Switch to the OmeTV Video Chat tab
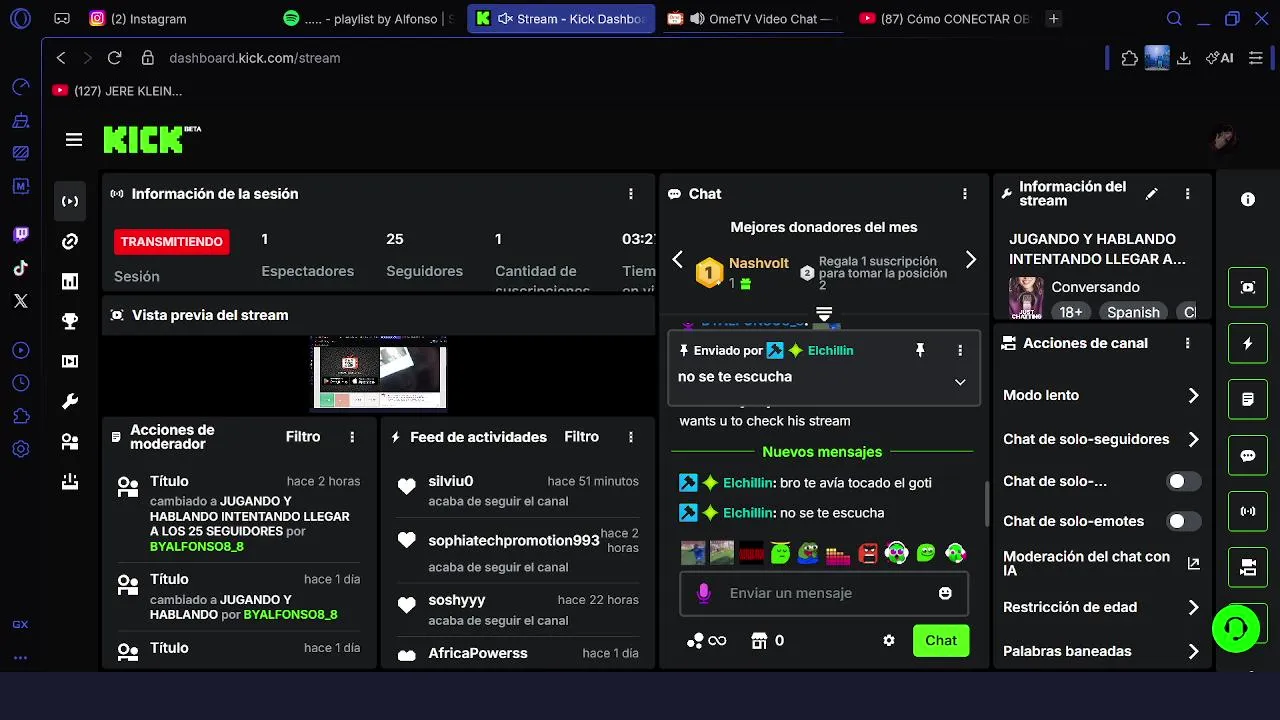Screen dimensions: 1280x720 [x=754, y=18]
